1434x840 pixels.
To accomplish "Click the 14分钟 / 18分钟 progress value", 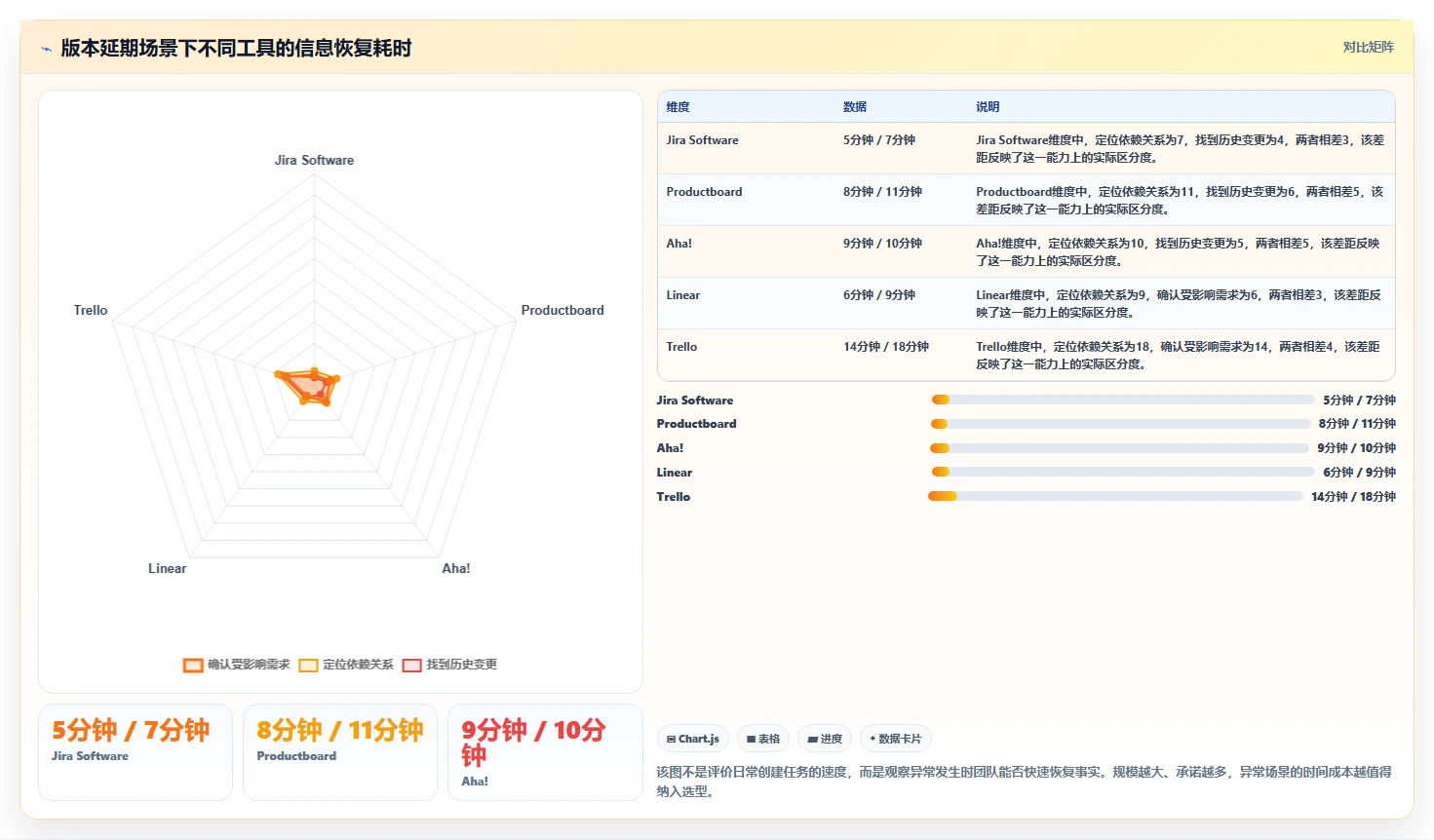I will click(x=1353, y=497).
